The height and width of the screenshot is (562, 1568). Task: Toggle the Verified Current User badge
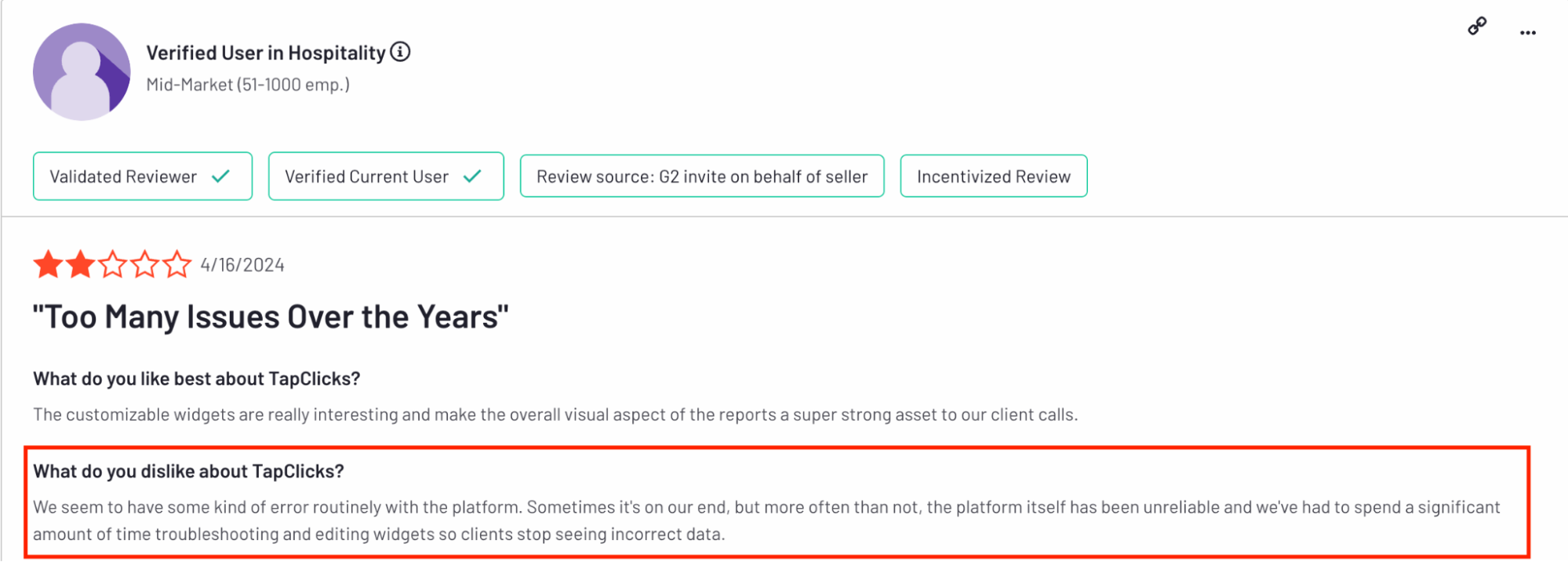[385, 176]
